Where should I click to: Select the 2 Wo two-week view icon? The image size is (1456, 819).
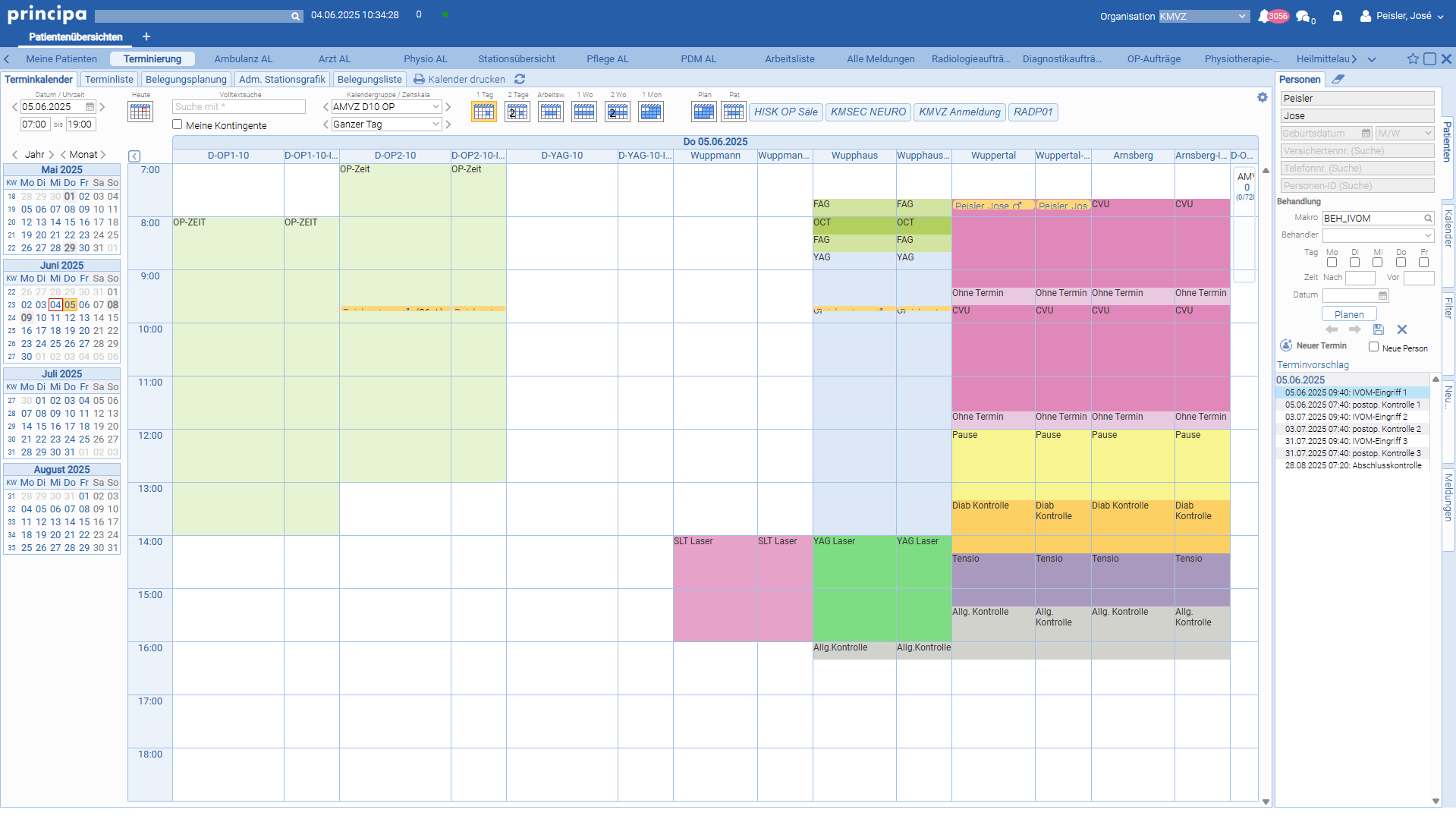click(618, 112)
